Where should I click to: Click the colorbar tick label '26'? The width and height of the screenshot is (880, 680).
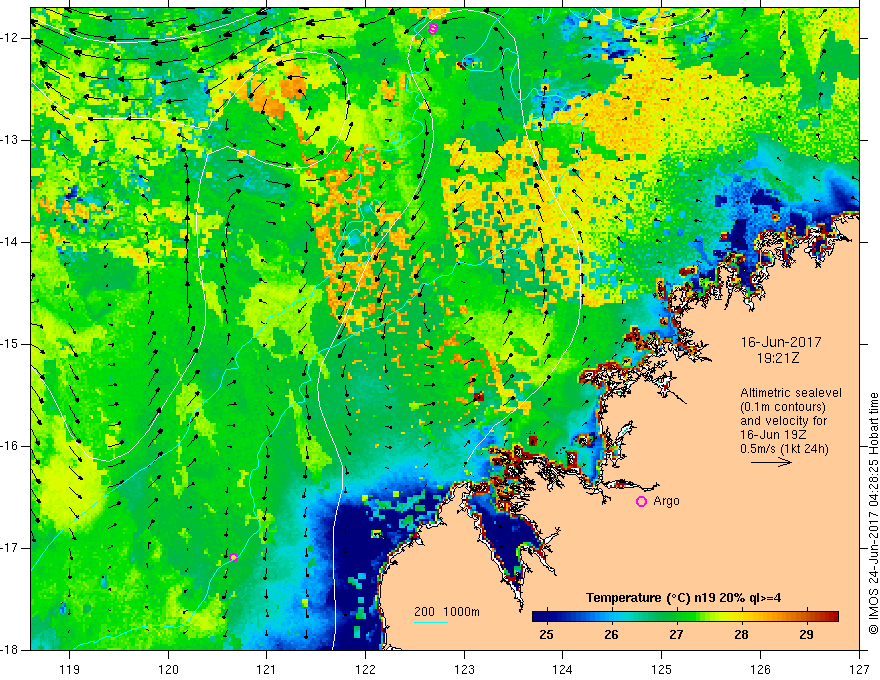[612, 635]
